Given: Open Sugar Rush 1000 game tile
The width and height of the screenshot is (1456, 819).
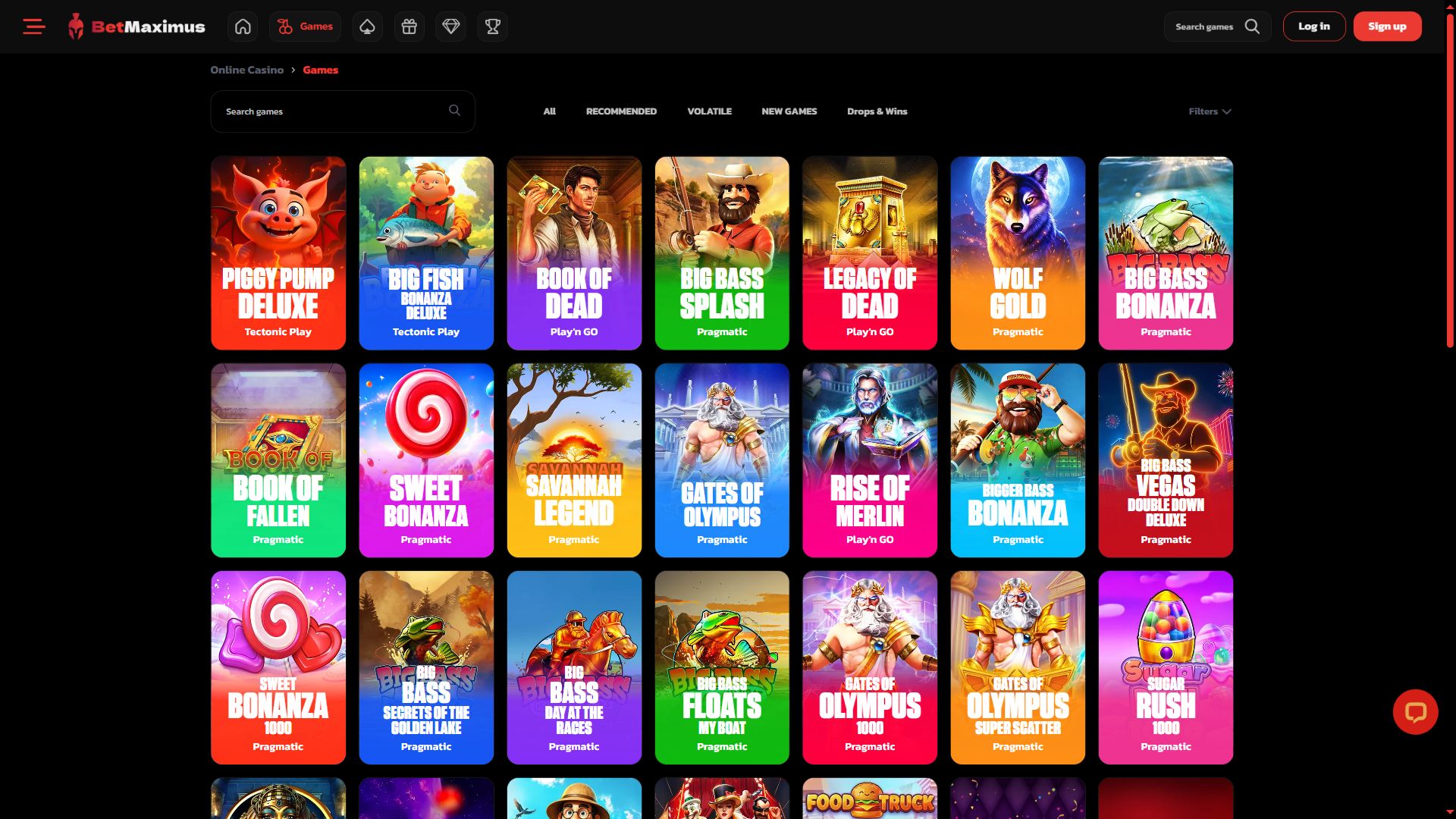Looking at the screenshot, I should tap(1166, 667).
